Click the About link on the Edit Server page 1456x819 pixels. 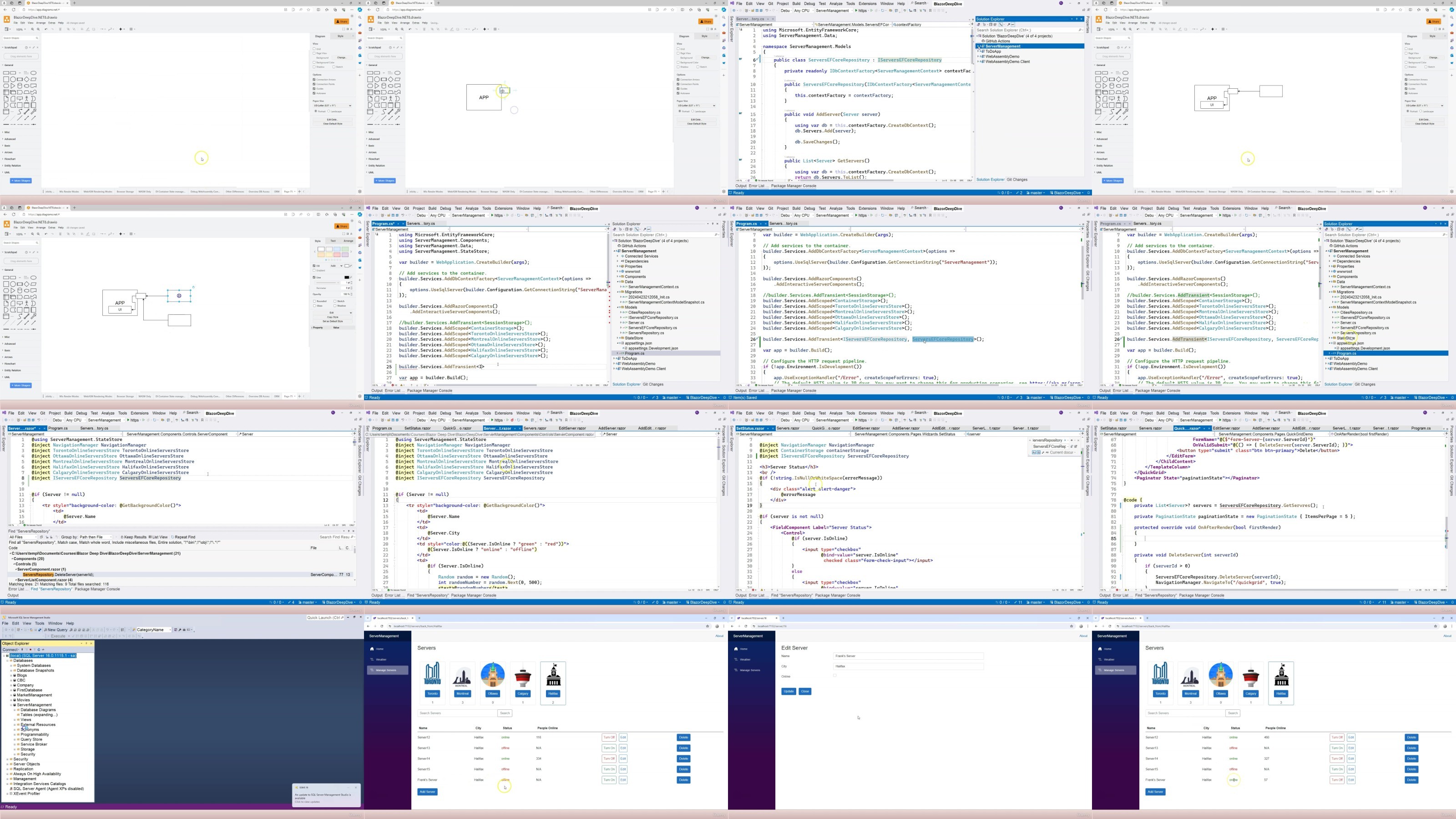1083,636
